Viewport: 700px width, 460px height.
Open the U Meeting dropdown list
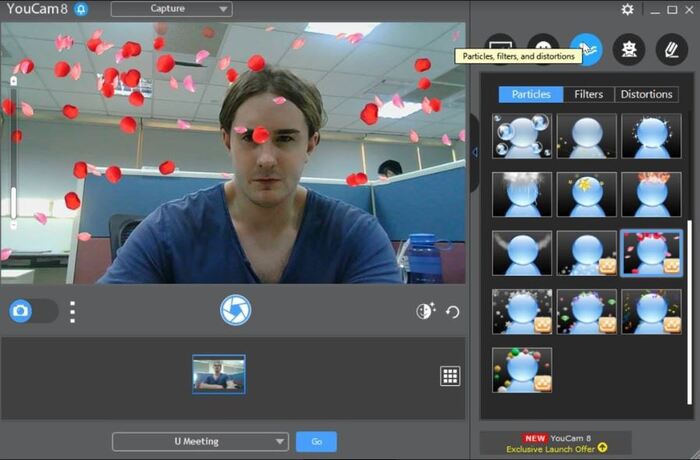pos(200,441)
